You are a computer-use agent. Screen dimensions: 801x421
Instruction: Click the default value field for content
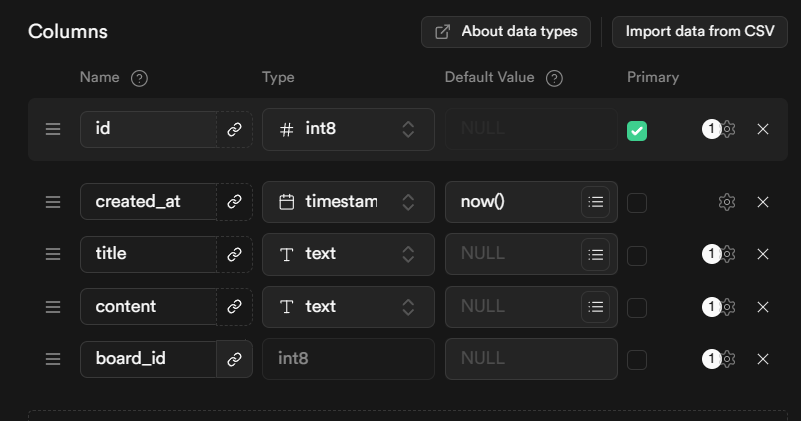[x=510, y=307]
